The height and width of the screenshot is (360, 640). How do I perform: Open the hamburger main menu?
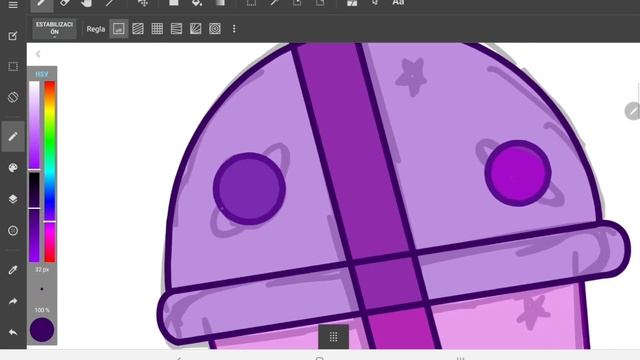[x=13, y=4]
